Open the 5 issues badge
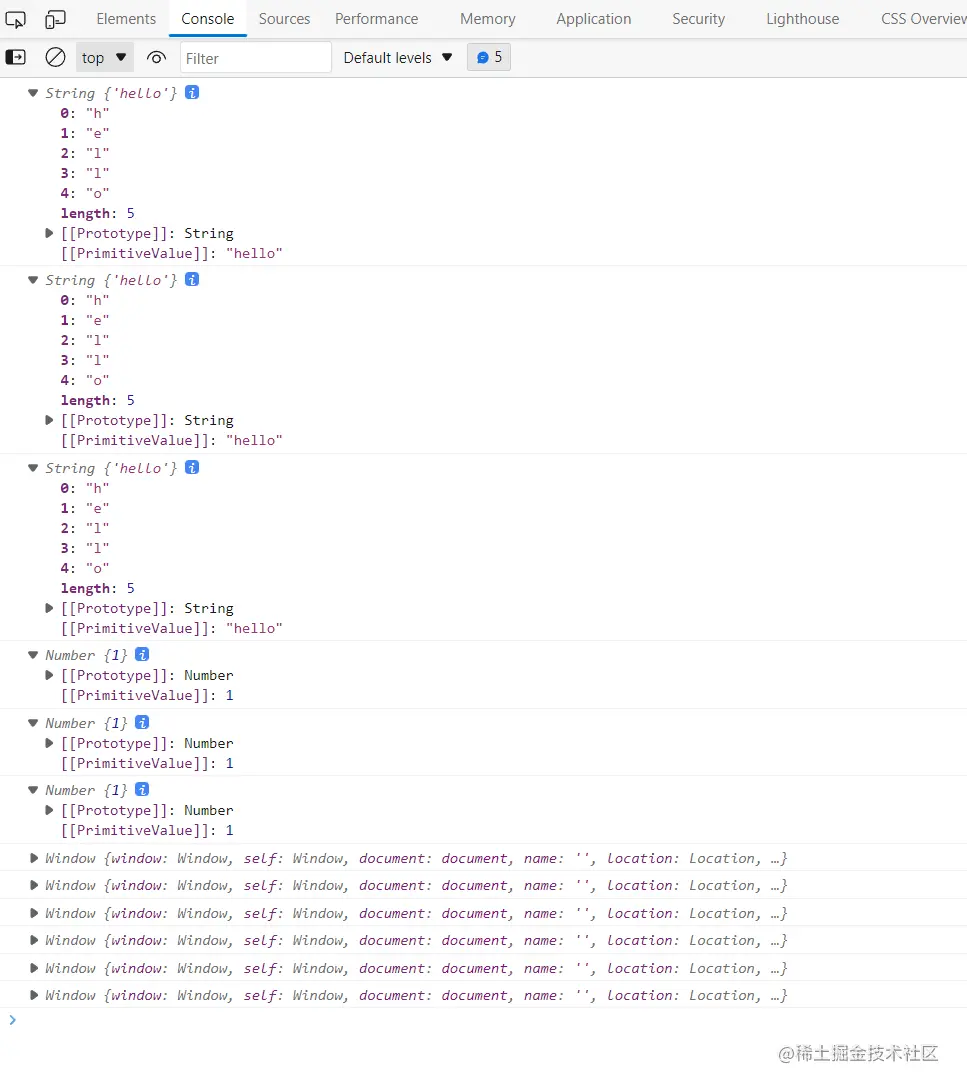Image resolution: width=967 pixels, height=1092 pixels. click(489, 57)
